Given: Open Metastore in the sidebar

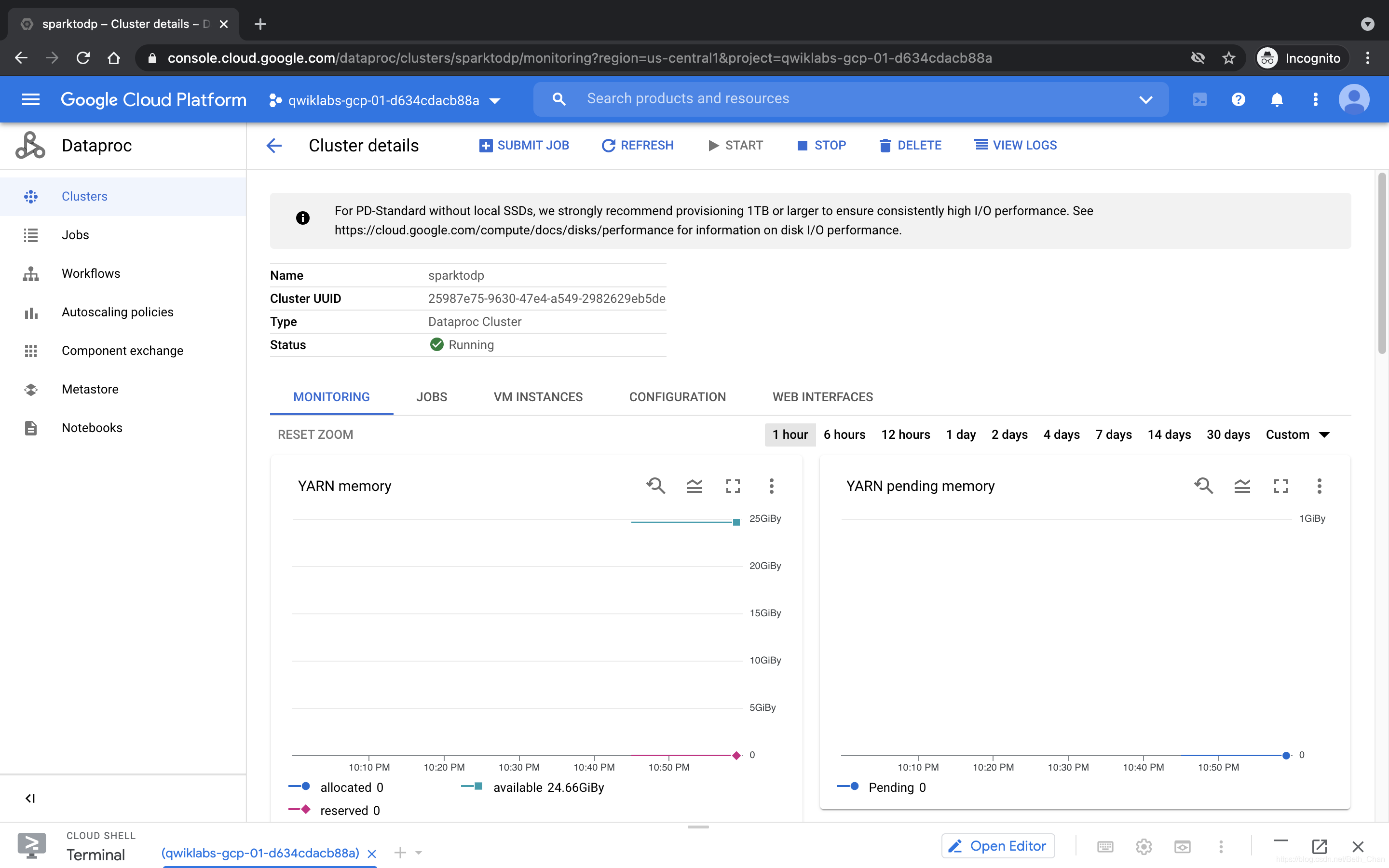Looking at the screenshot, I should tap(123, 389).
